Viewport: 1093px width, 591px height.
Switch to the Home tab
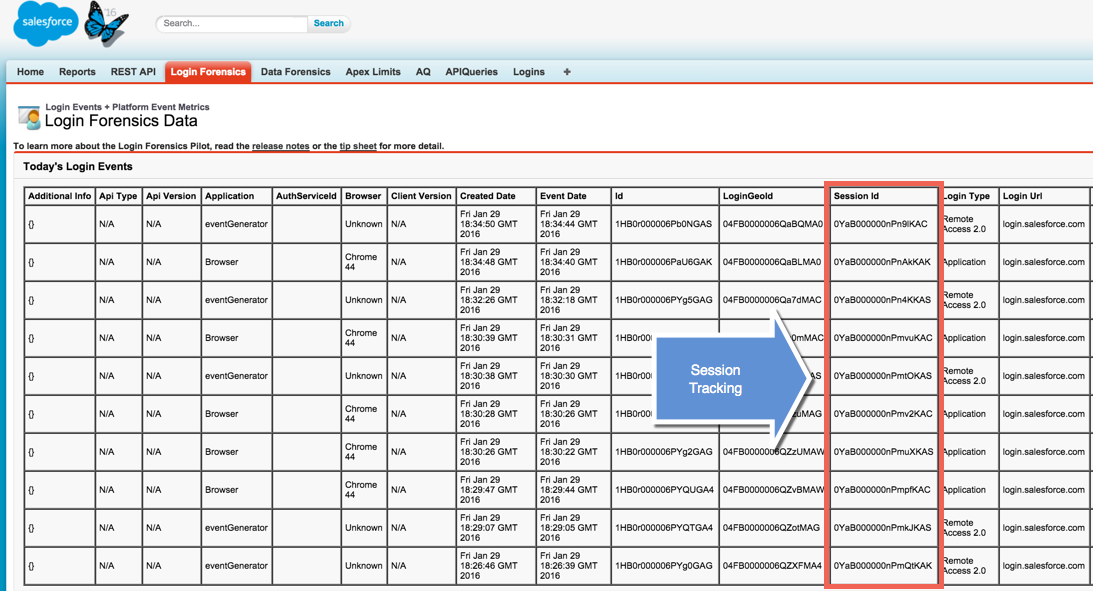tap(29, 71)
